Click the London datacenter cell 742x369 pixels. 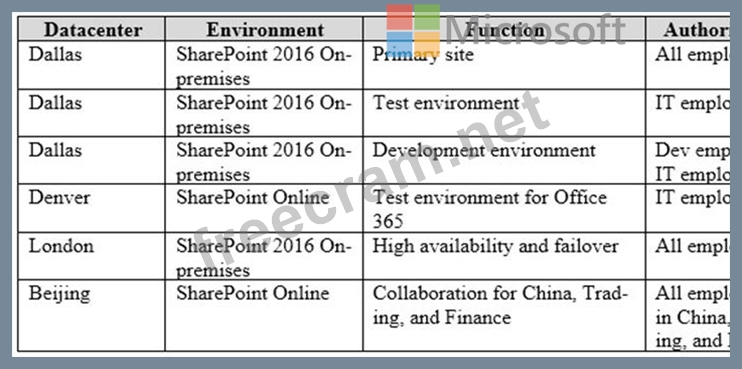92,256
